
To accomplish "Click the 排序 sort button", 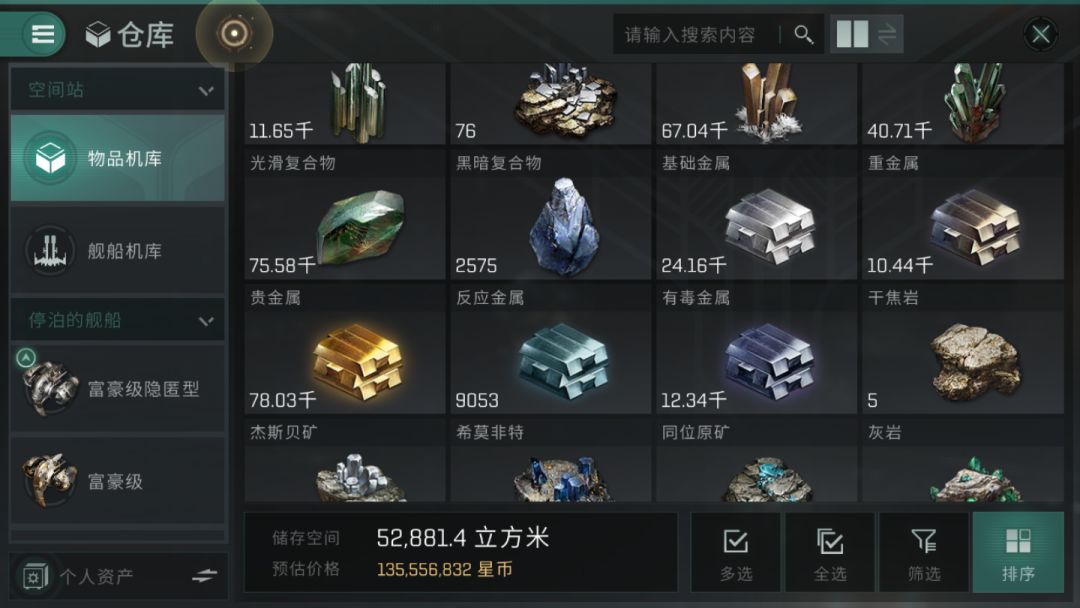I will (x=1018, y=552).
